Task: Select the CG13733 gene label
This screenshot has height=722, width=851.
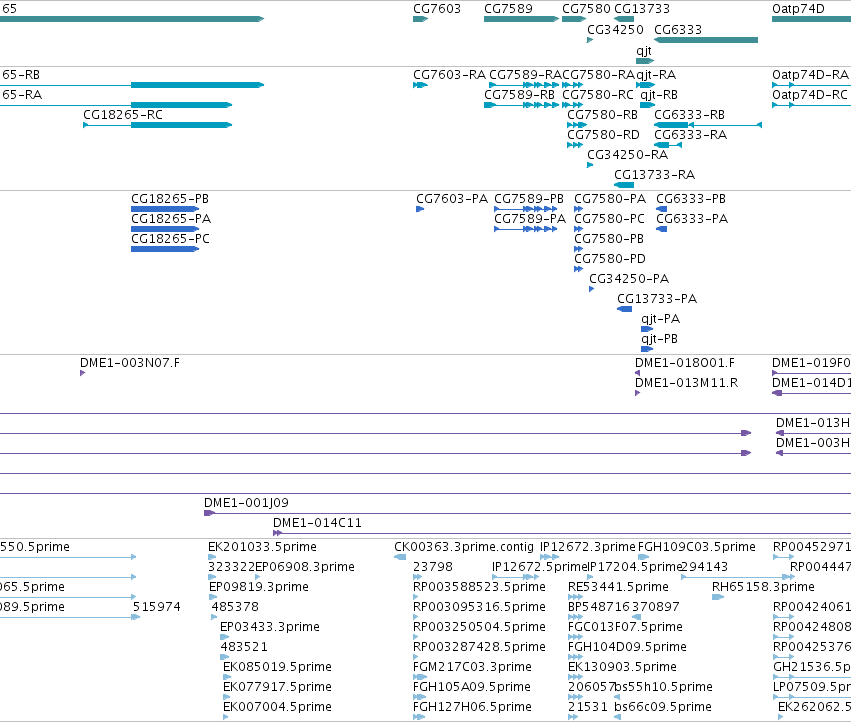Action: point(642,9)
